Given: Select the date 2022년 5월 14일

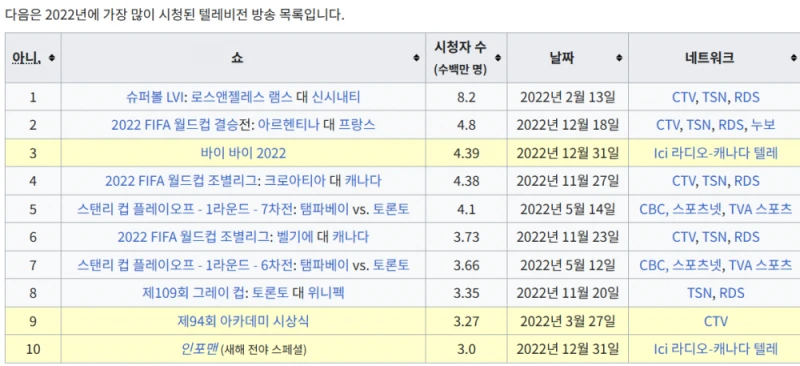Looking at the screenshot, I should pyautogui.click(x=567, y=209).
